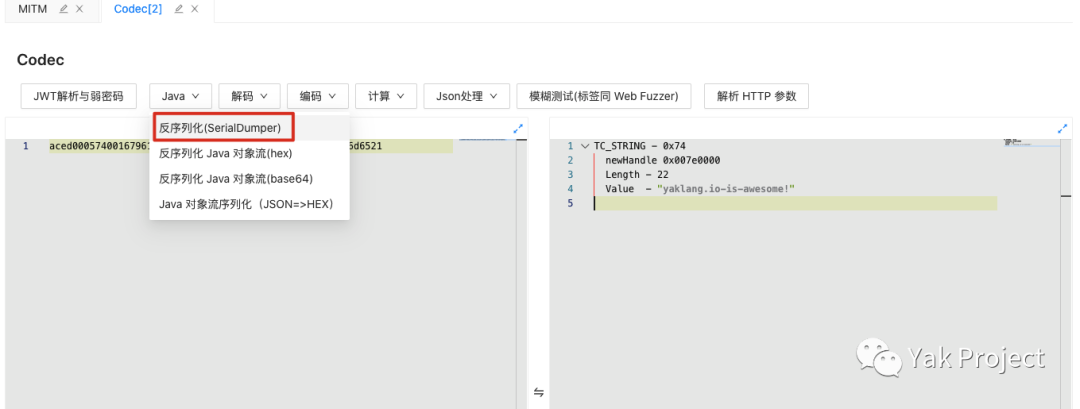This screenshot has height=409, width=1080.
Task: Open JWT解析与弱密码 tool
Action: (x=79, y=96)
